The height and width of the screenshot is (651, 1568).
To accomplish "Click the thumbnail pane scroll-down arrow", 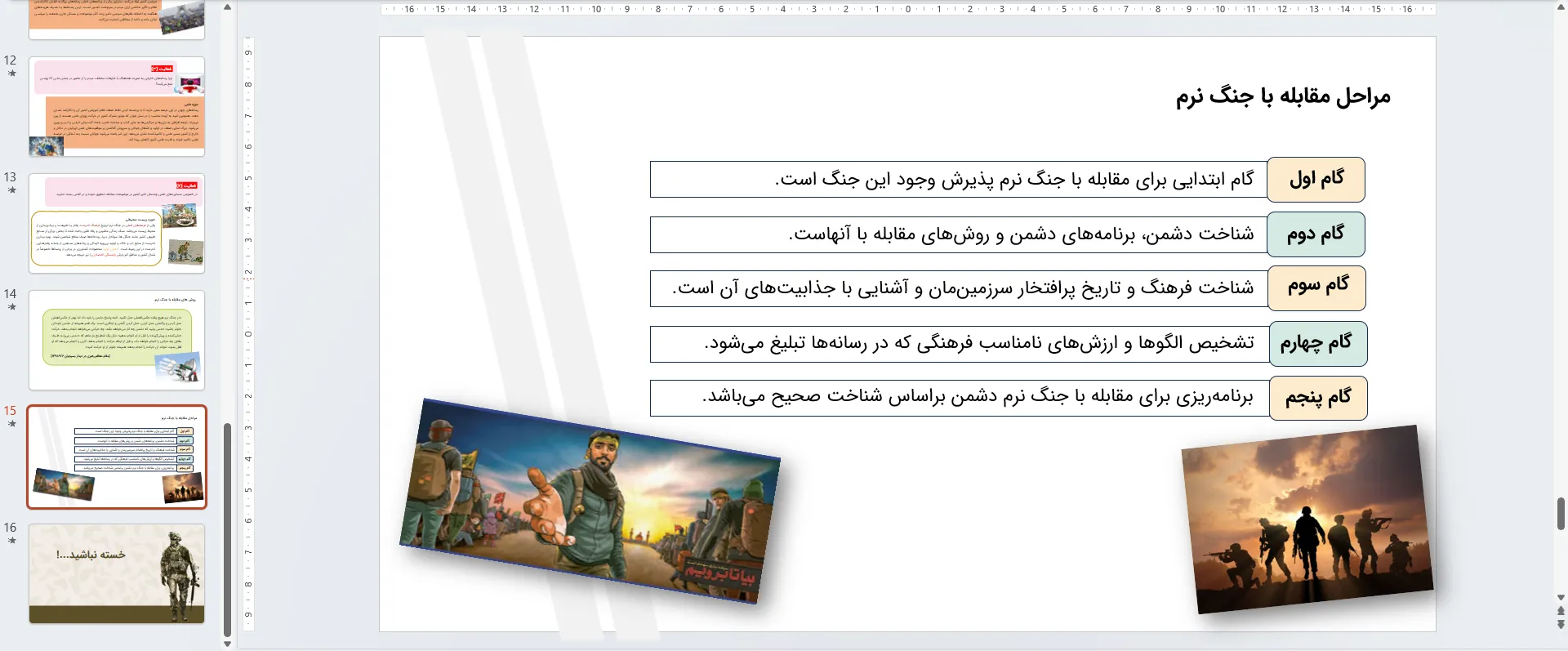I will (x=228, y=644).
